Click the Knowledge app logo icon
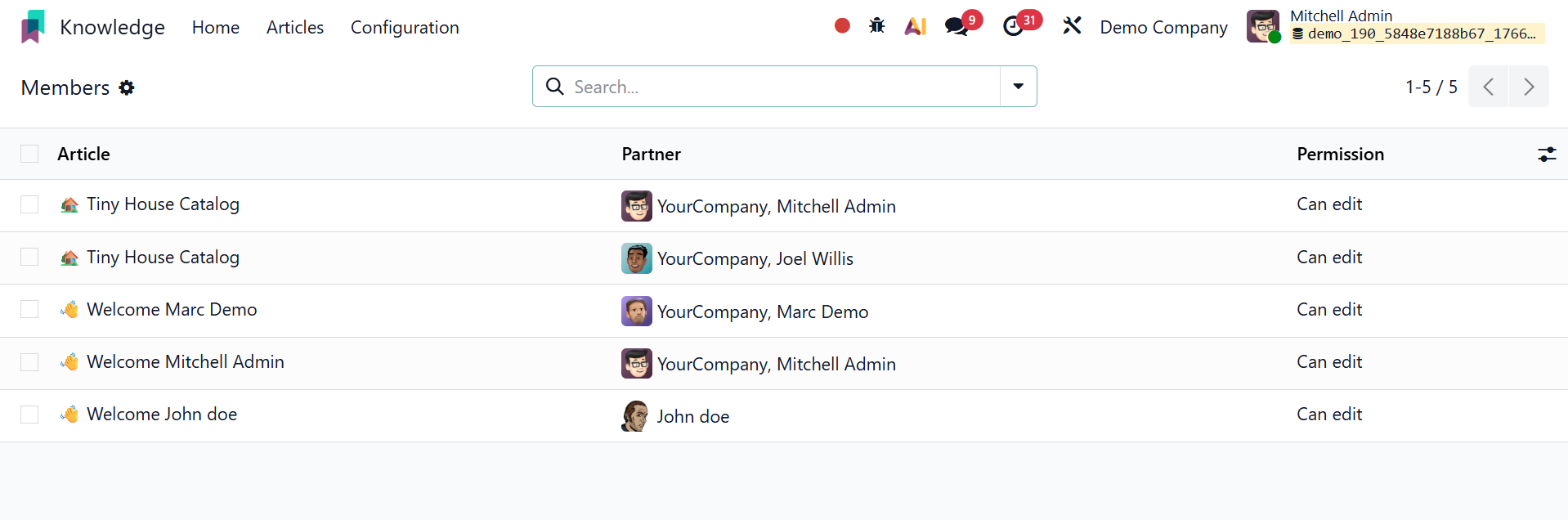 (33, 27)
